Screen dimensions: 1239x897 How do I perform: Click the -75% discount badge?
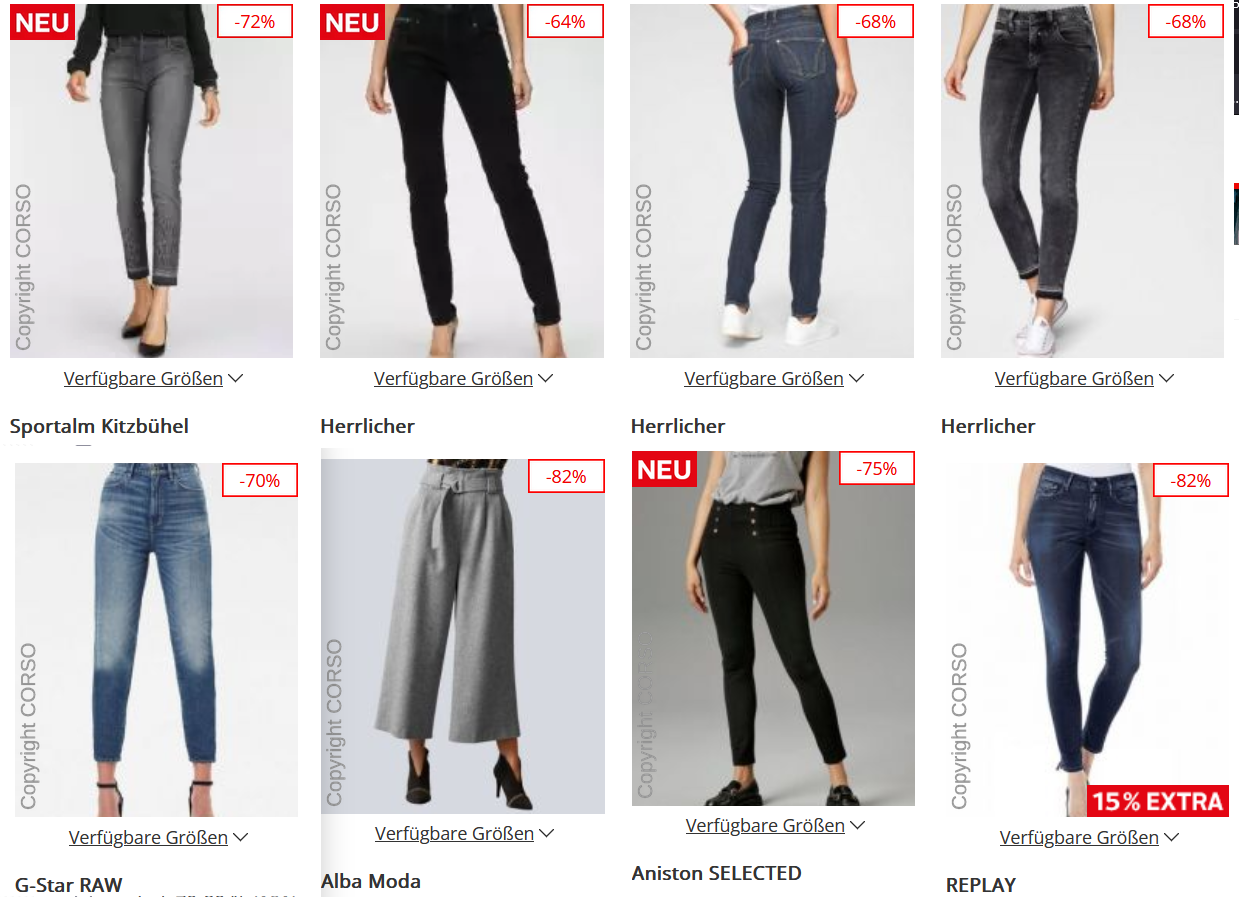coord(876,468)
